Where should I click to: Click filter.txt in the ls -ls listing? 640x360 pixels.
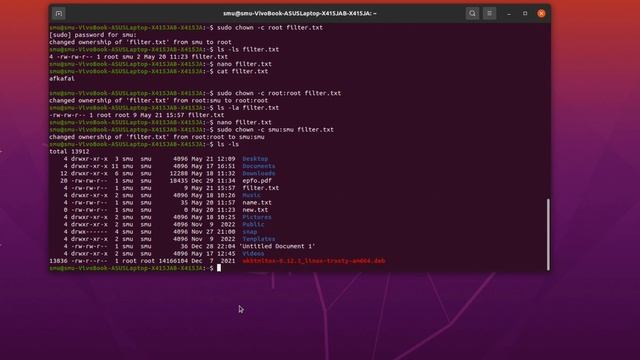pos(260,188)
